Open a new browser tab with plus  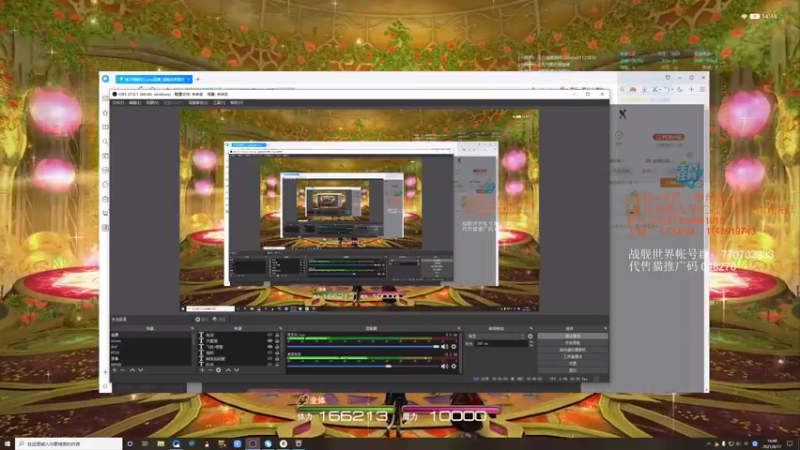(x=198, y=79)
